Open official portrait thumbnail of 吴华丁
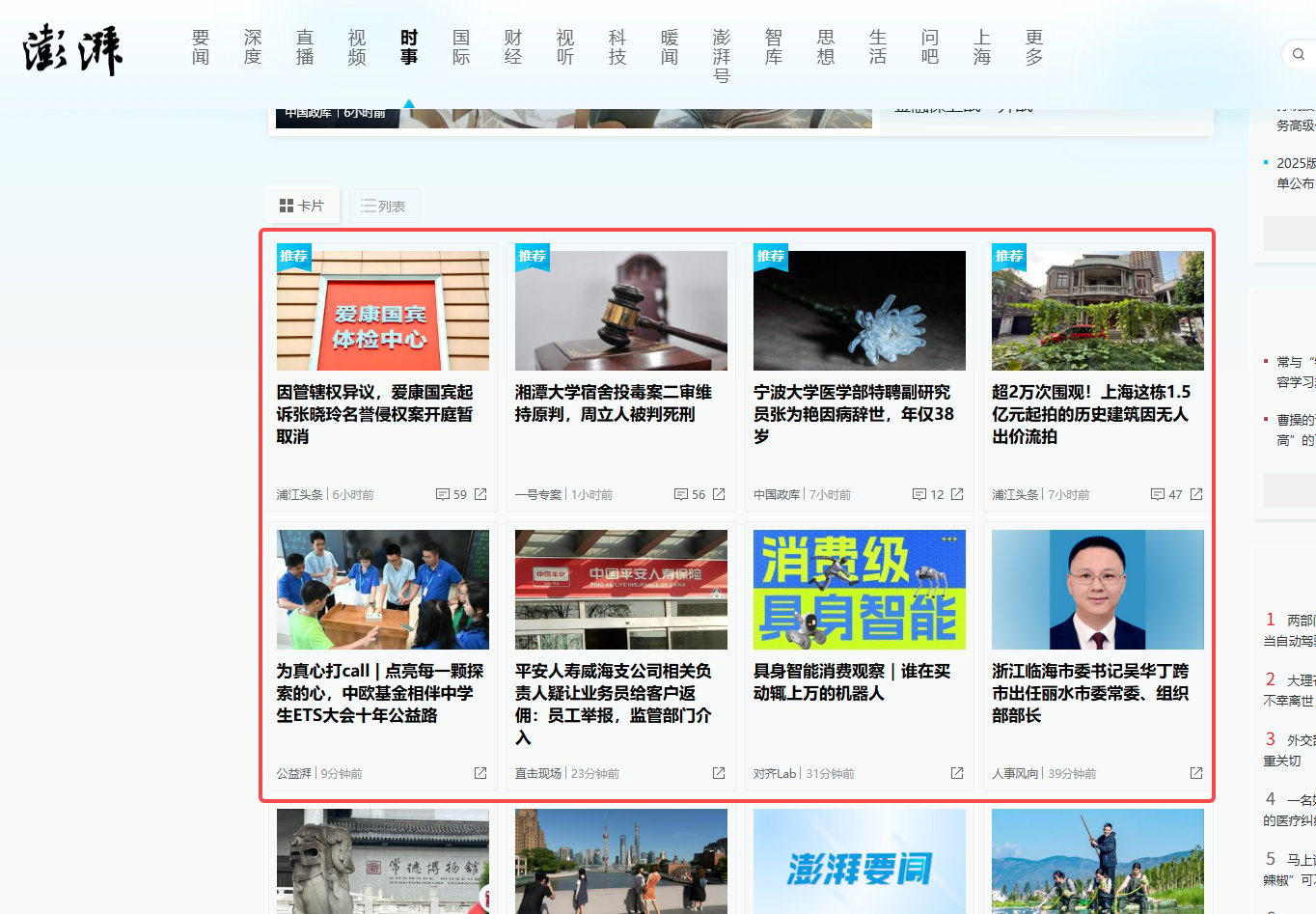 tap(1098, 590)
